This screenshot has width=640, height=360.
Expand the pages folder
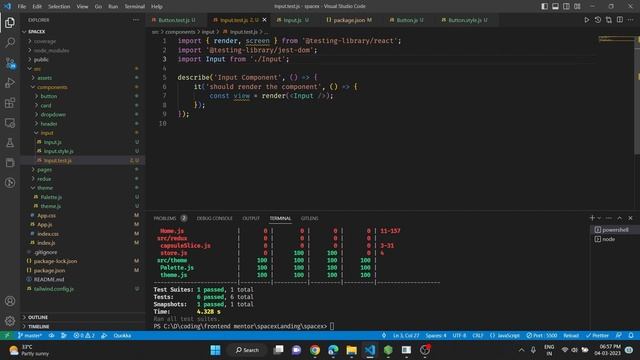[83, 169]
